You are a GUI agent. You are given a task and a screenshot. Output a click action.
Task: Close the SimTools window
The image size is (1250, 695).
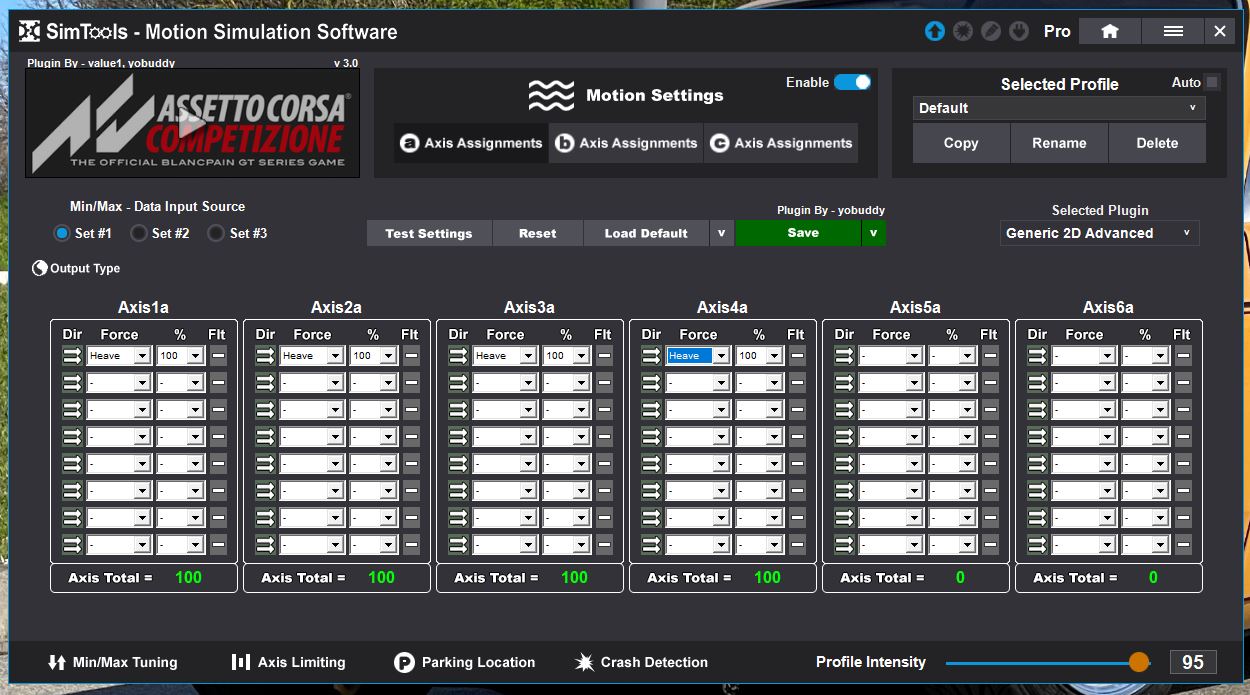(x=1220, y=31)
